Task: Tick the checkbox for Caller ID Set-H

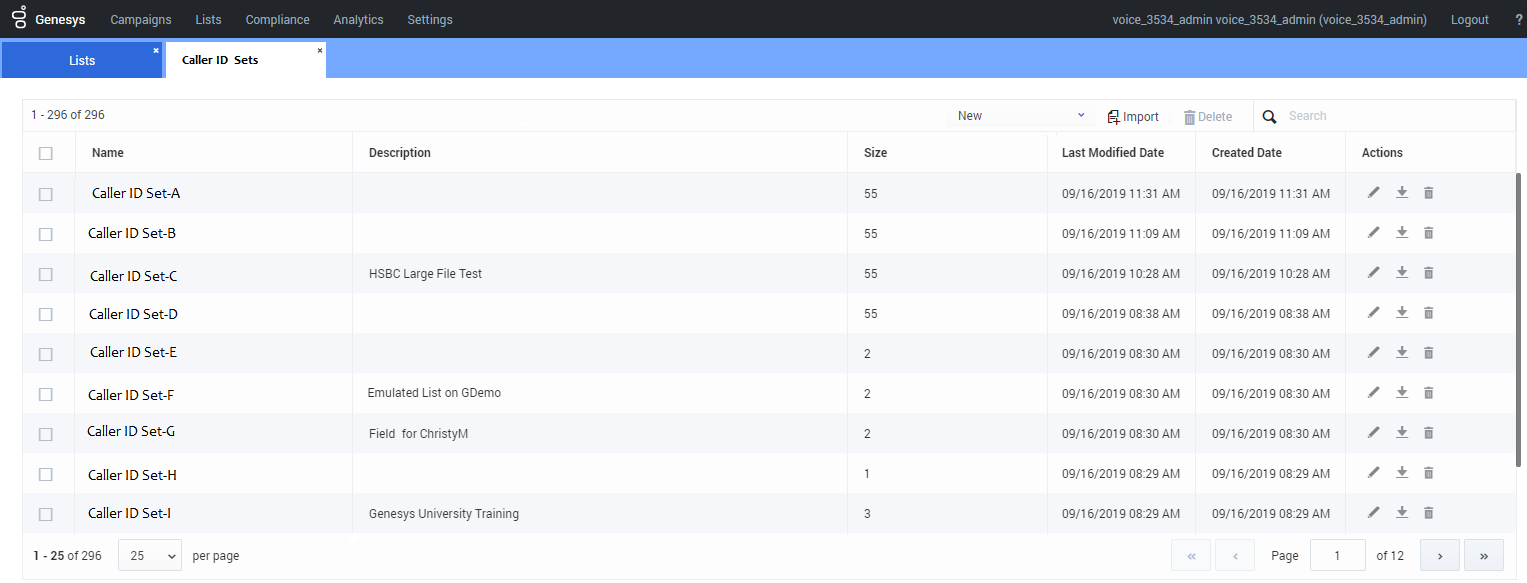Action: (x=46, y=474)
